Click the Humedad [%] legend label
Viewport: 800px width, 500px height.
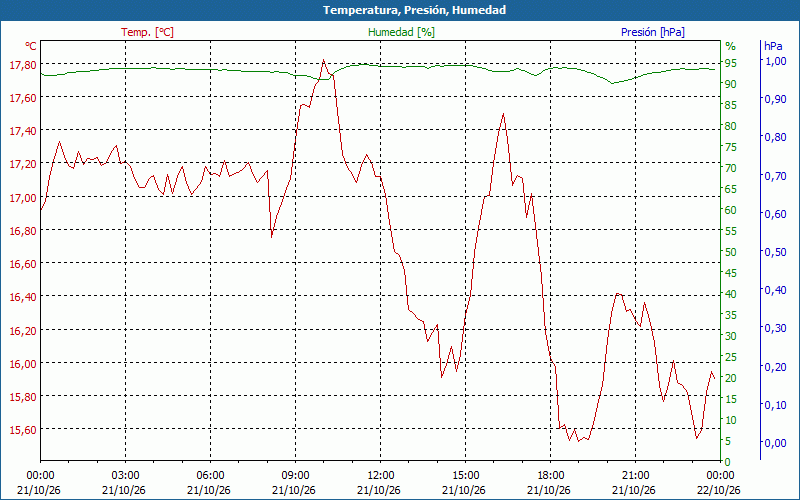401,32
